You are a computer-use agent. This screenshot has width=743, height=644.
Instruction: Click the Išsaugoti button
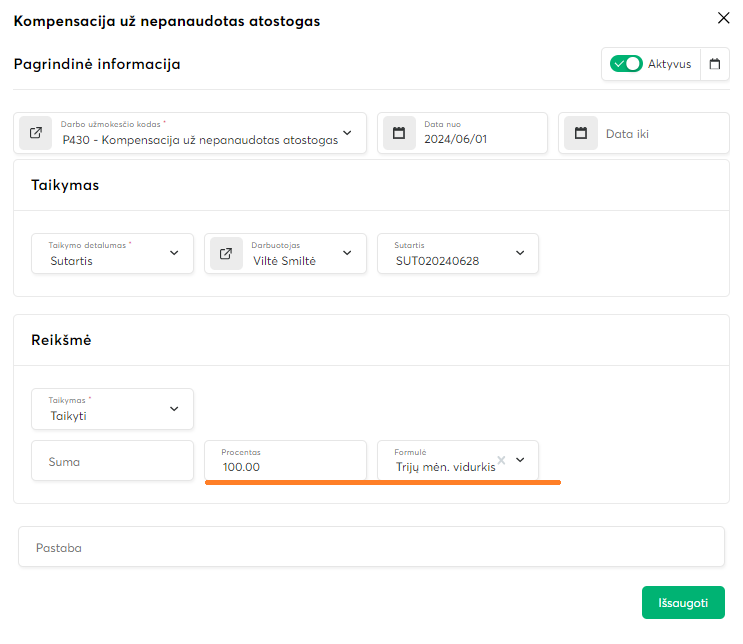coord(683,602)
